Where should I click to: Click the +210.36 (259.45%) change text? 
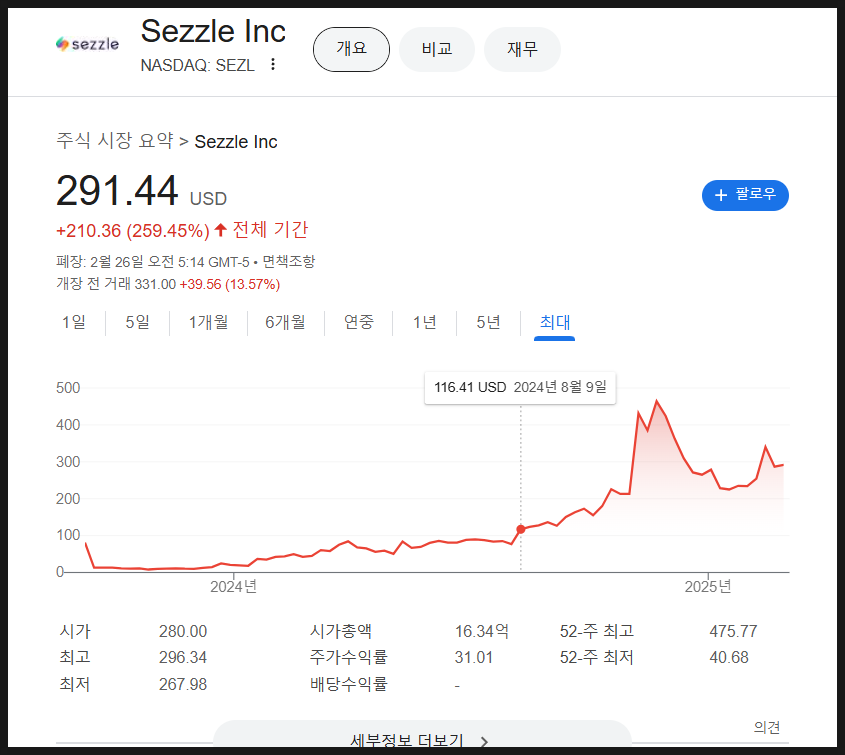click(133, 231)
